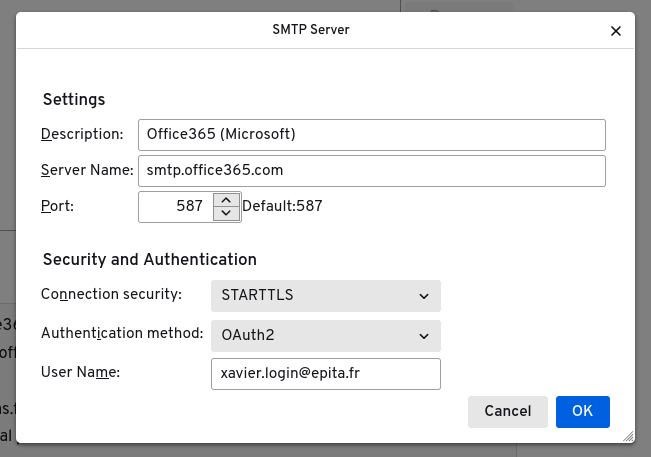The width and height of the screenshot is (651, 457).
Task: Cancel the SMTP server changes
Action: 508,411
